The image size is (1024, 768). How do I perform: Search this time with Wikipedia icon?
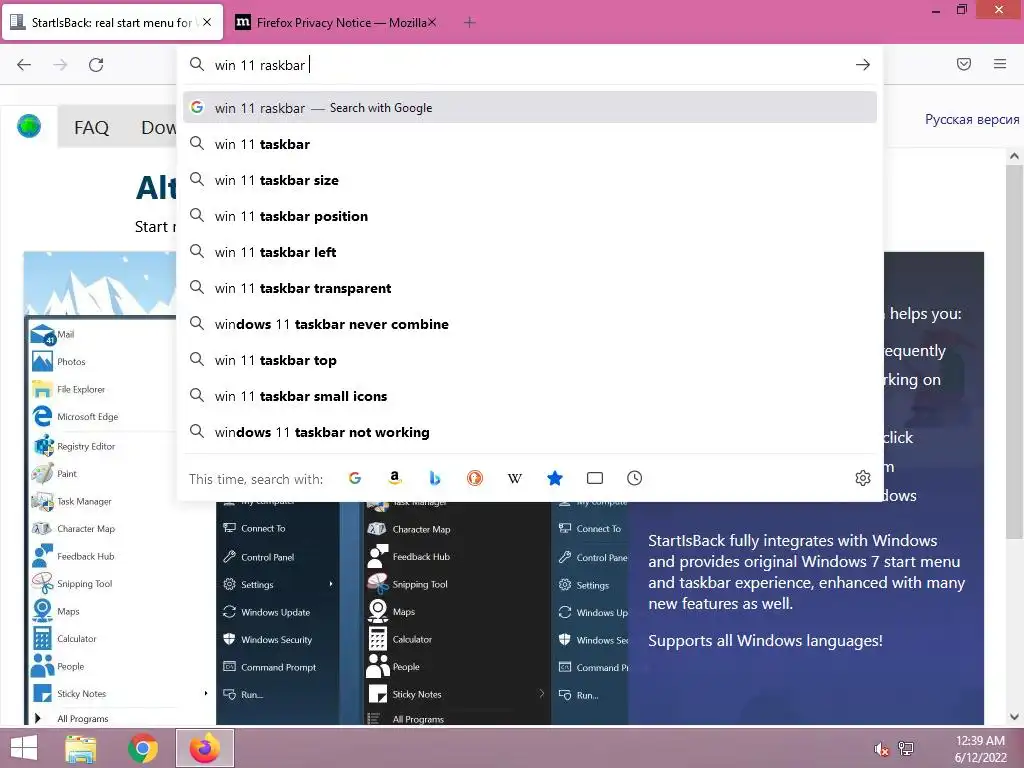click(x=515, y=478)
